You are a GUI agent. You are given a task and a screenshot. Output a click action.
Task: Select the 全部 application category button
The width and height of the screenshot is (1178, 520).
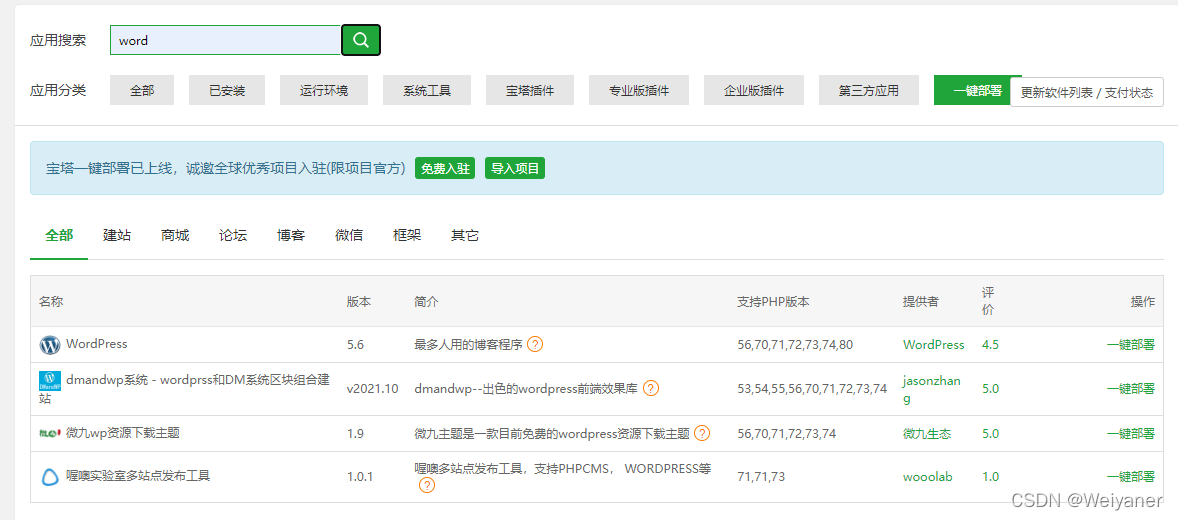click(142, 90)
